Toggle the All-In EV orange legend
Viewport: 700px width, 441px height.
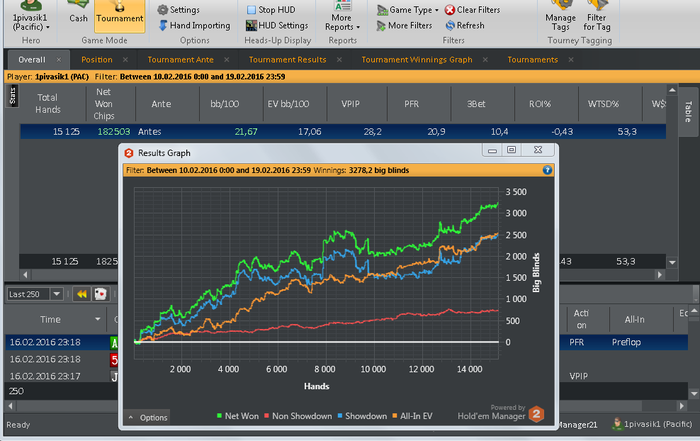412,416
